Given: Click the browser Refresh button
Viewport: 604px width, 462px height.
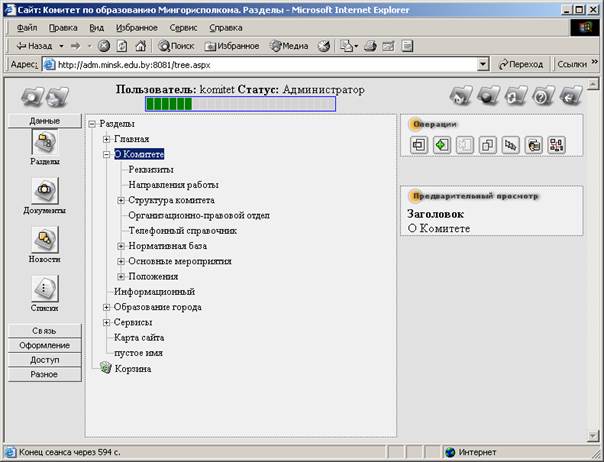Looking at the screenshot, I should point(122,46).
